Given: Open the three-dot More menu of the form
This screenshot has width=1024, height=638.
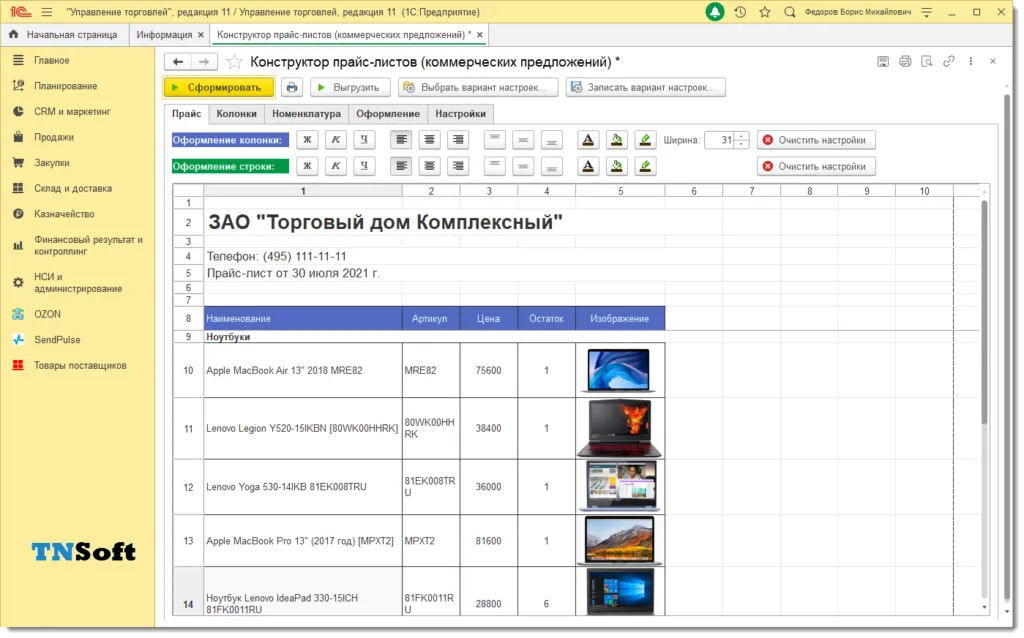Looking at the screenshot, I should coord(971,61).
